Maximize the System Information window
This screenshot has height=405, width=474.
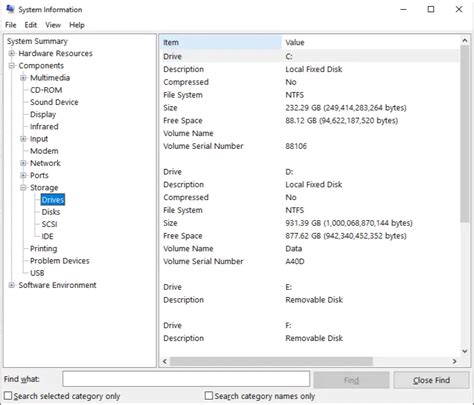pos(431,9)
